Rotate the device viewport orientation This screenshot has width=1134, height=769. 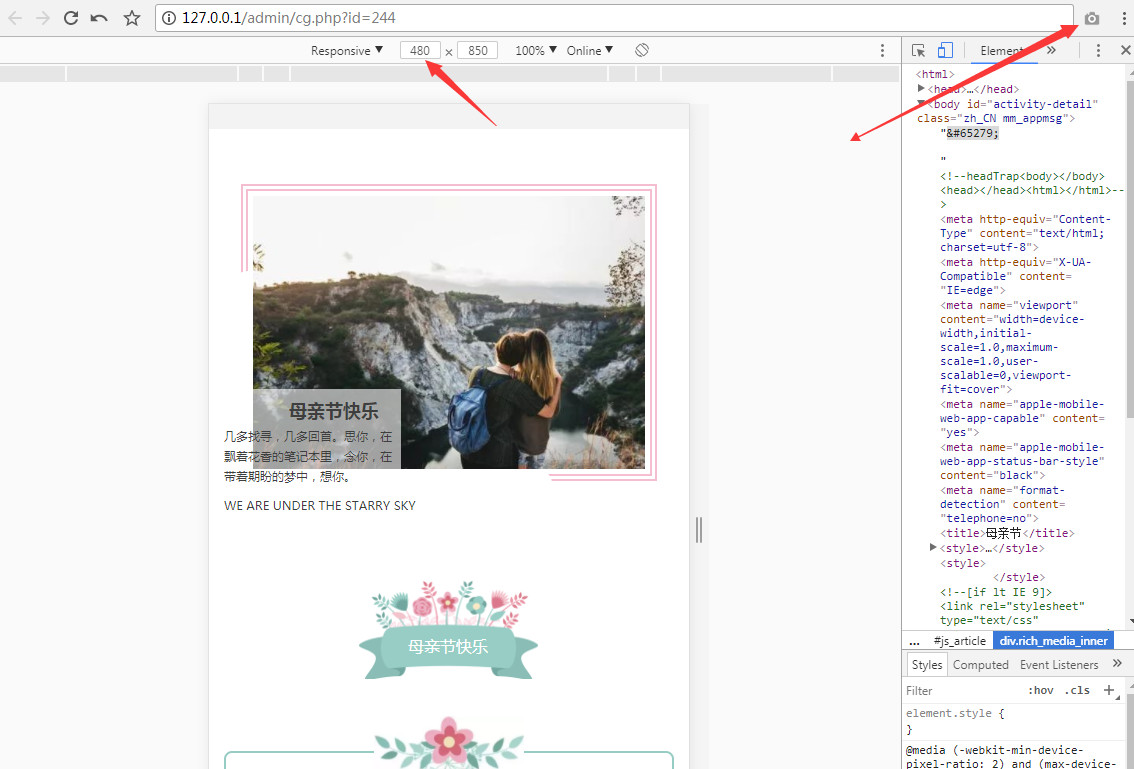point(641,50)
